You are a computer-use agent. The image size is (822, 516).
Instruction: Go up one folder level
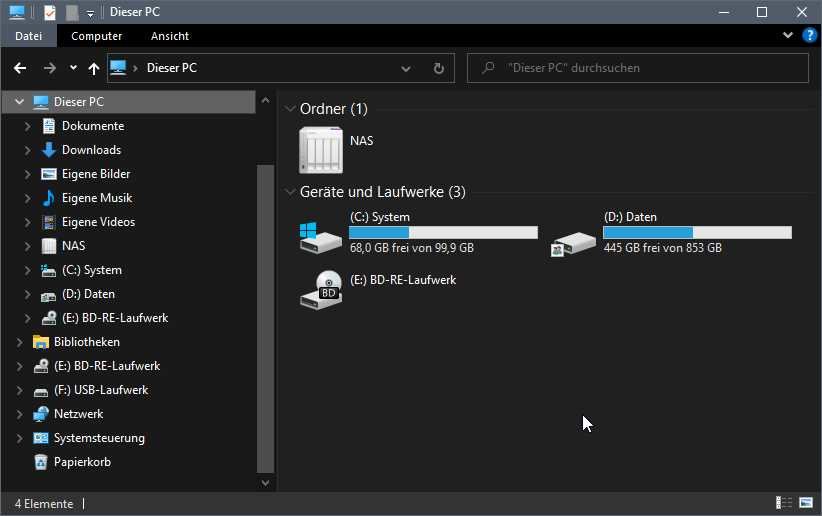coord(94,68)
